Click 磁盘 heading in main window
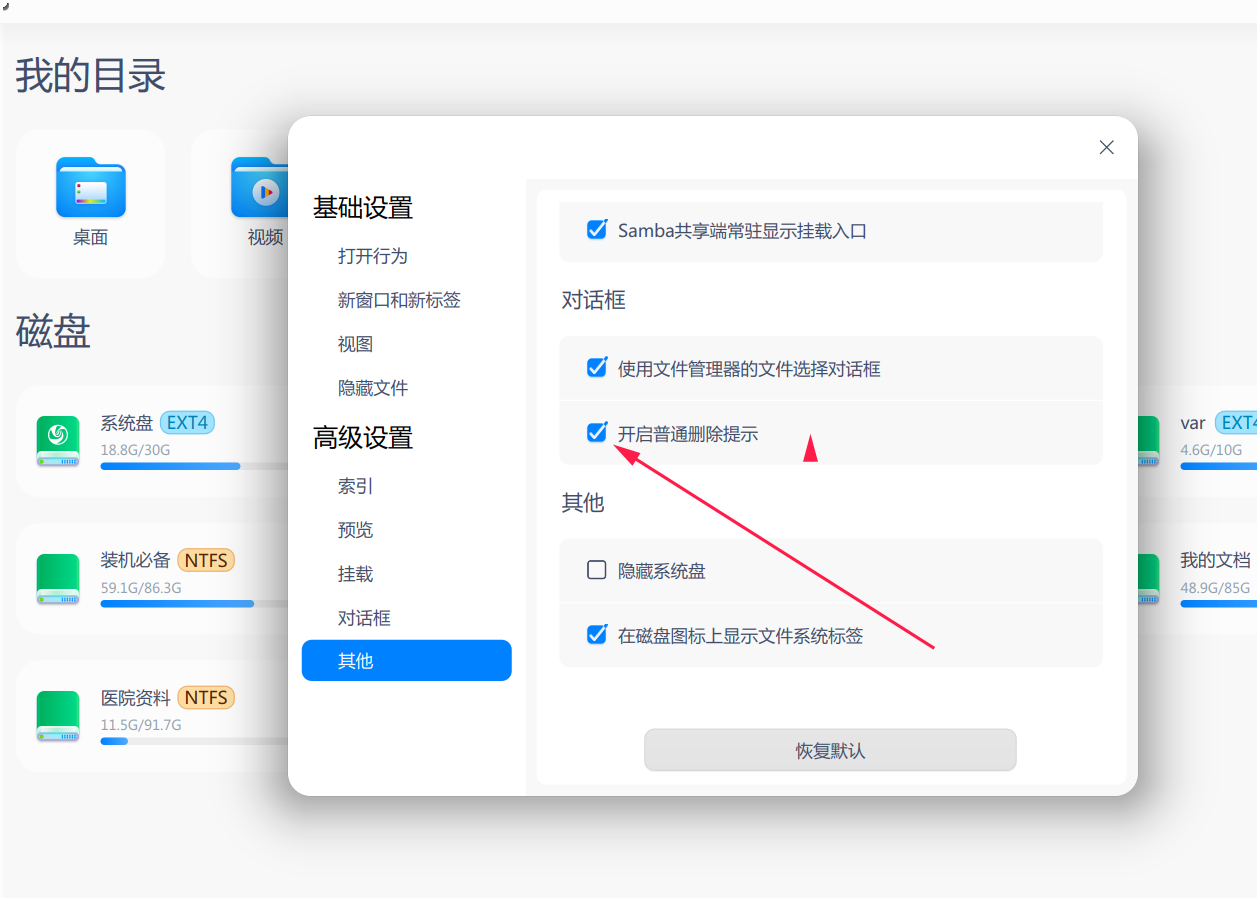 click(53, 331)
